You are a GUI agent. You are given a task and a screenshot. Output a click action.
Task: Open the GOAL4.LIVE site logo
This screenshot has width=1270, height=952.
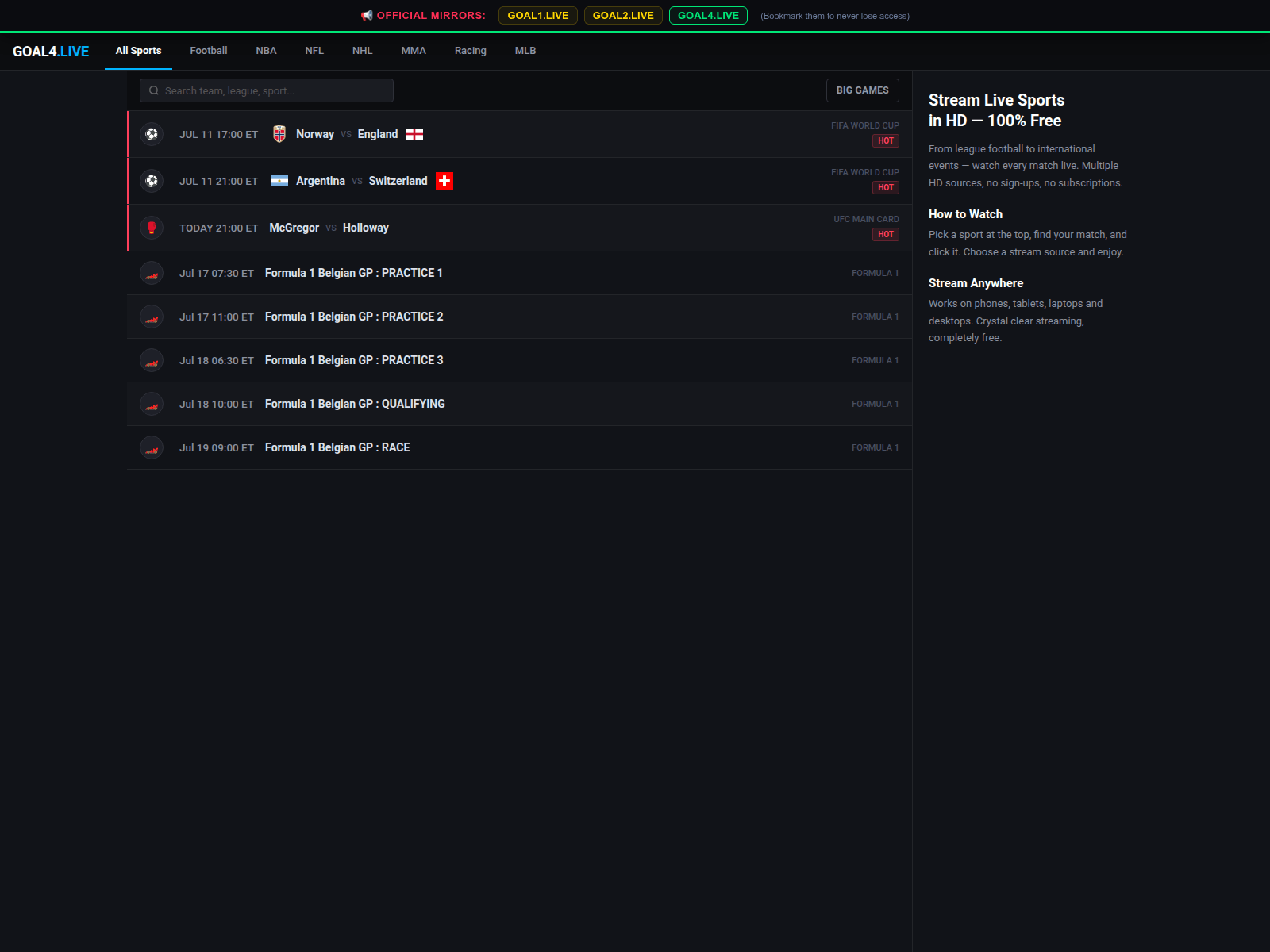(x=51, y=52)
